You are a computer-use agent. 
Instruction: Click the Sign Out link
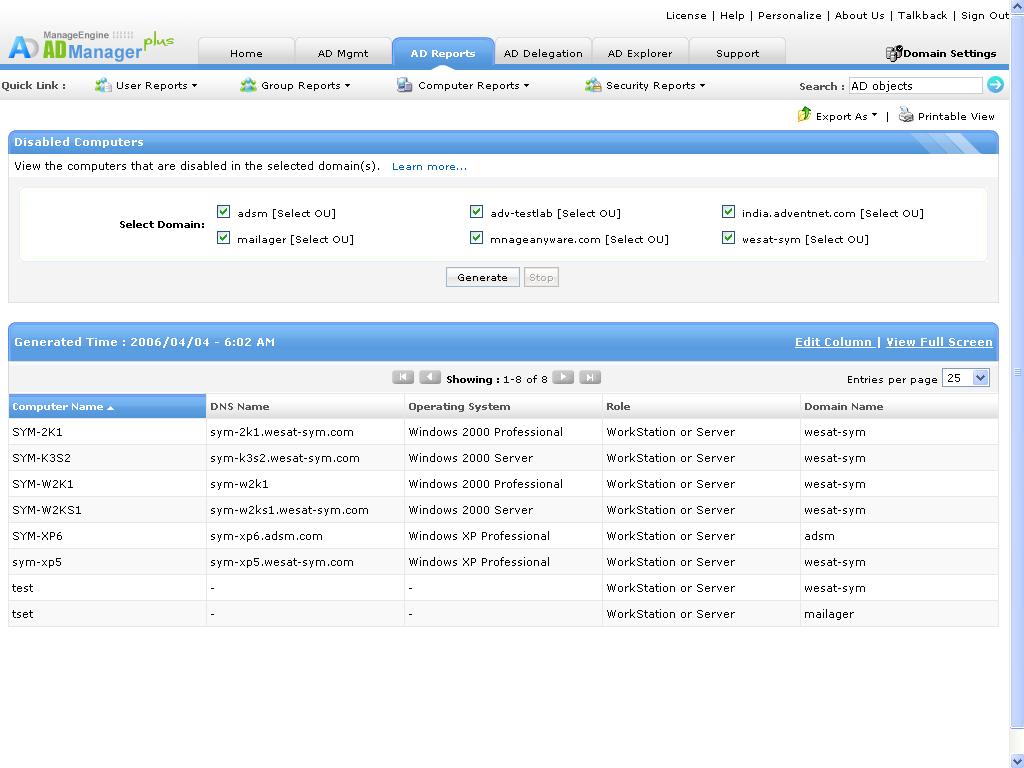(985, 16)
